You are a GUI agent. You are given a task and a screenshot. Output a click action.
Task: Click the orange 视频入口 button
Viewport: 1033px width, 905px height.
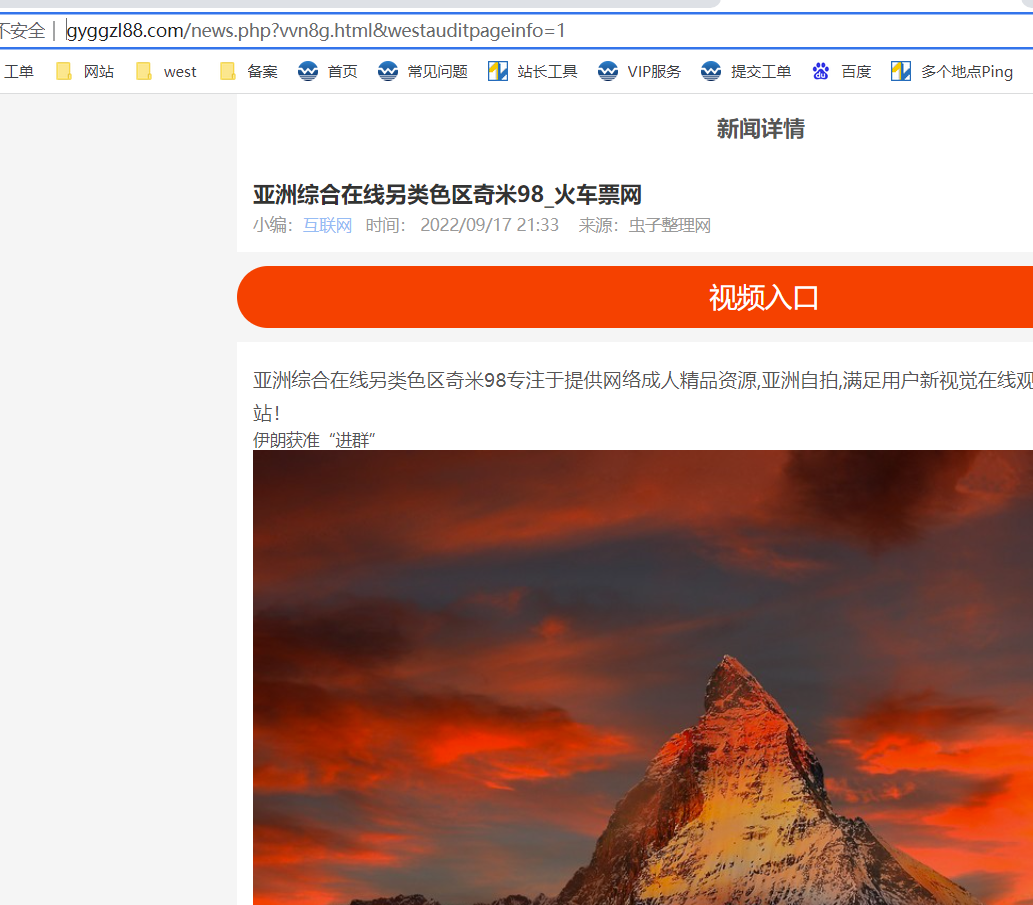(x=635, y=297)
